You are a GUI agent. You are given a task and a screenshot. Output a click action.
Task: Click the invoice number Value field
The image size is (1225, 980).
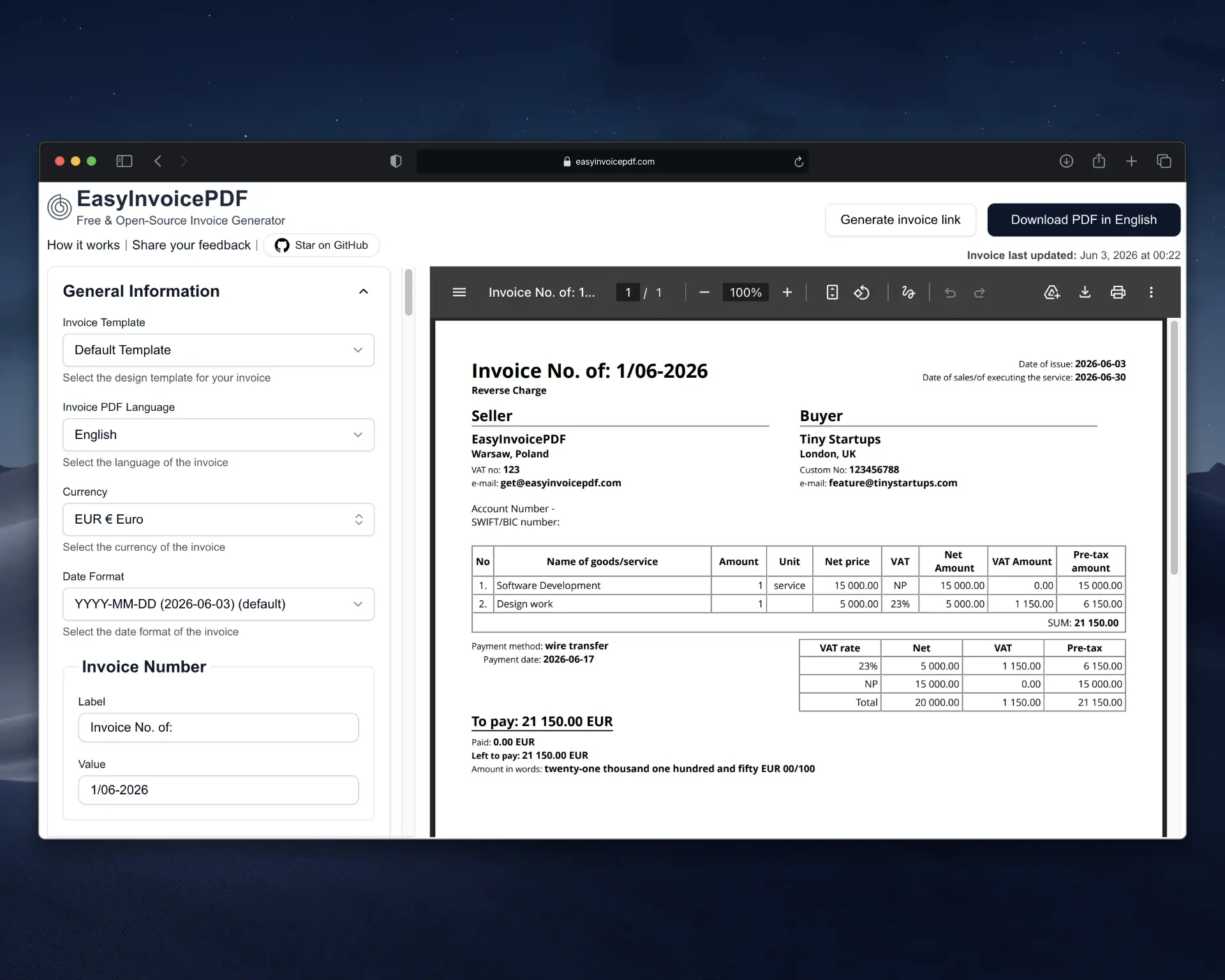(x=218, y=790)
